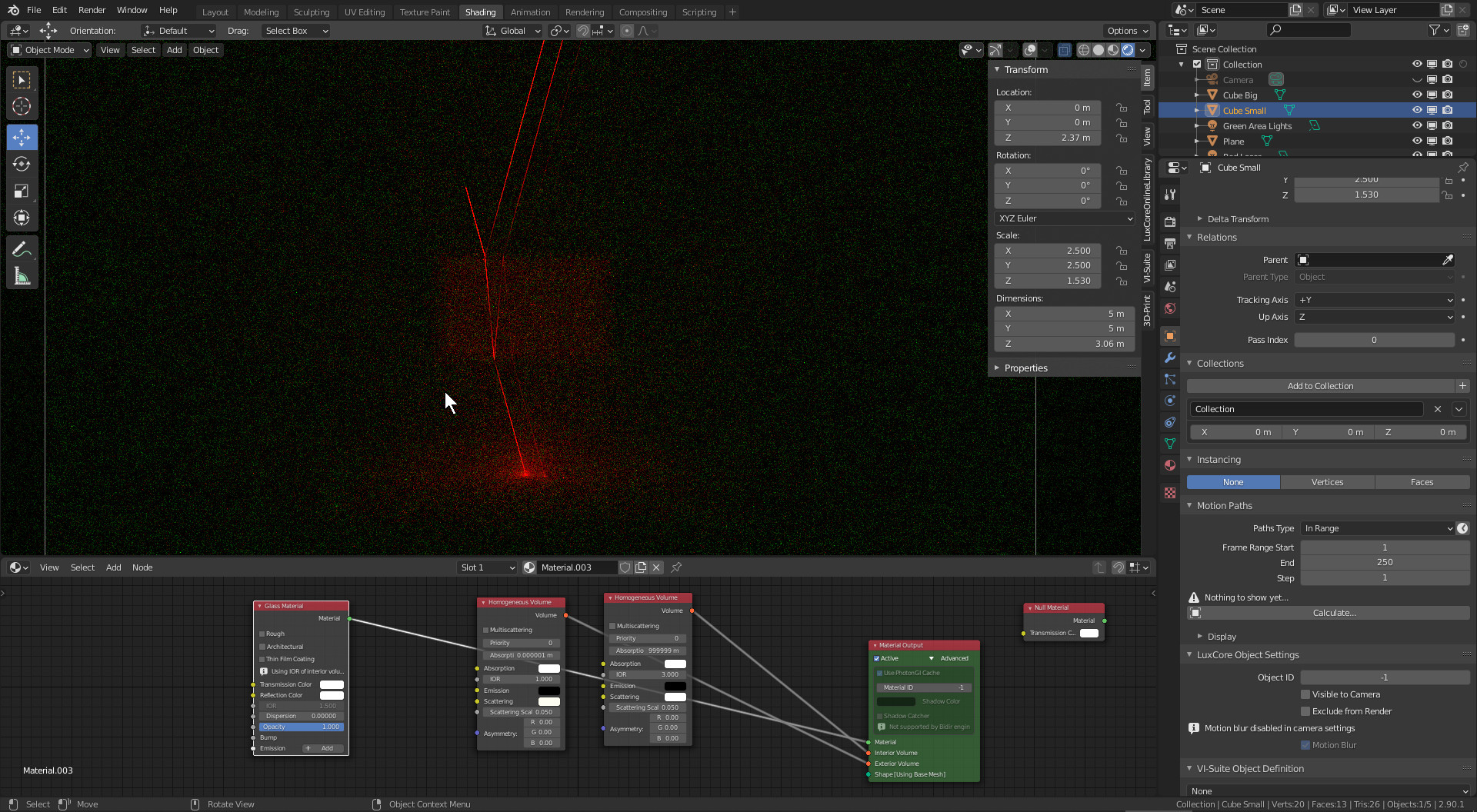
Task: Select the Cursor tool in viewport toolbar
Action: pyautogui.click(x=22, y=107)
